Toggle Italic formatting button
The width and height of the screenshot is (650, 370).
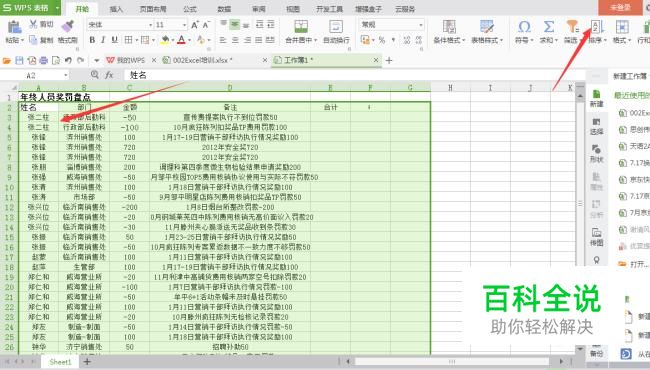[103, 40]
